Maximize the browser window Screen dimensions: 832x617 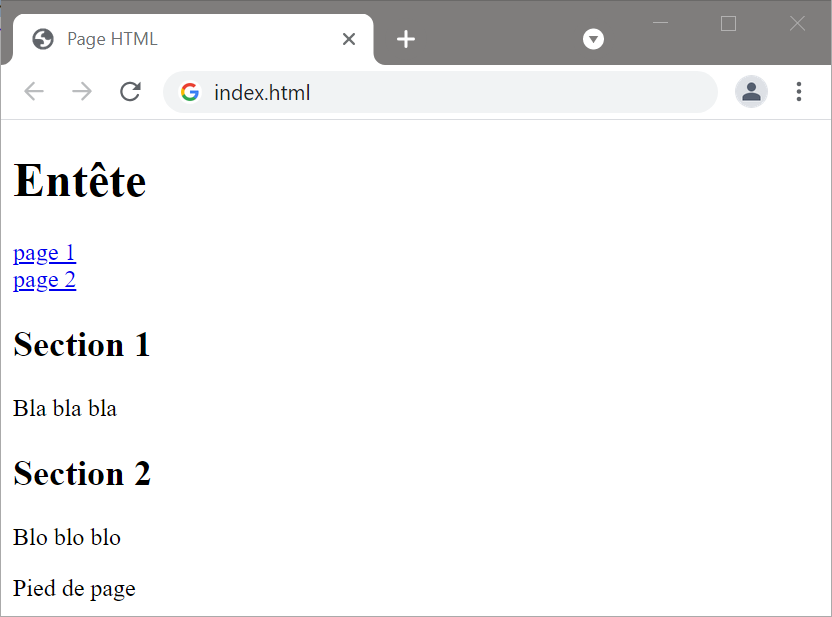coord(728,23)
